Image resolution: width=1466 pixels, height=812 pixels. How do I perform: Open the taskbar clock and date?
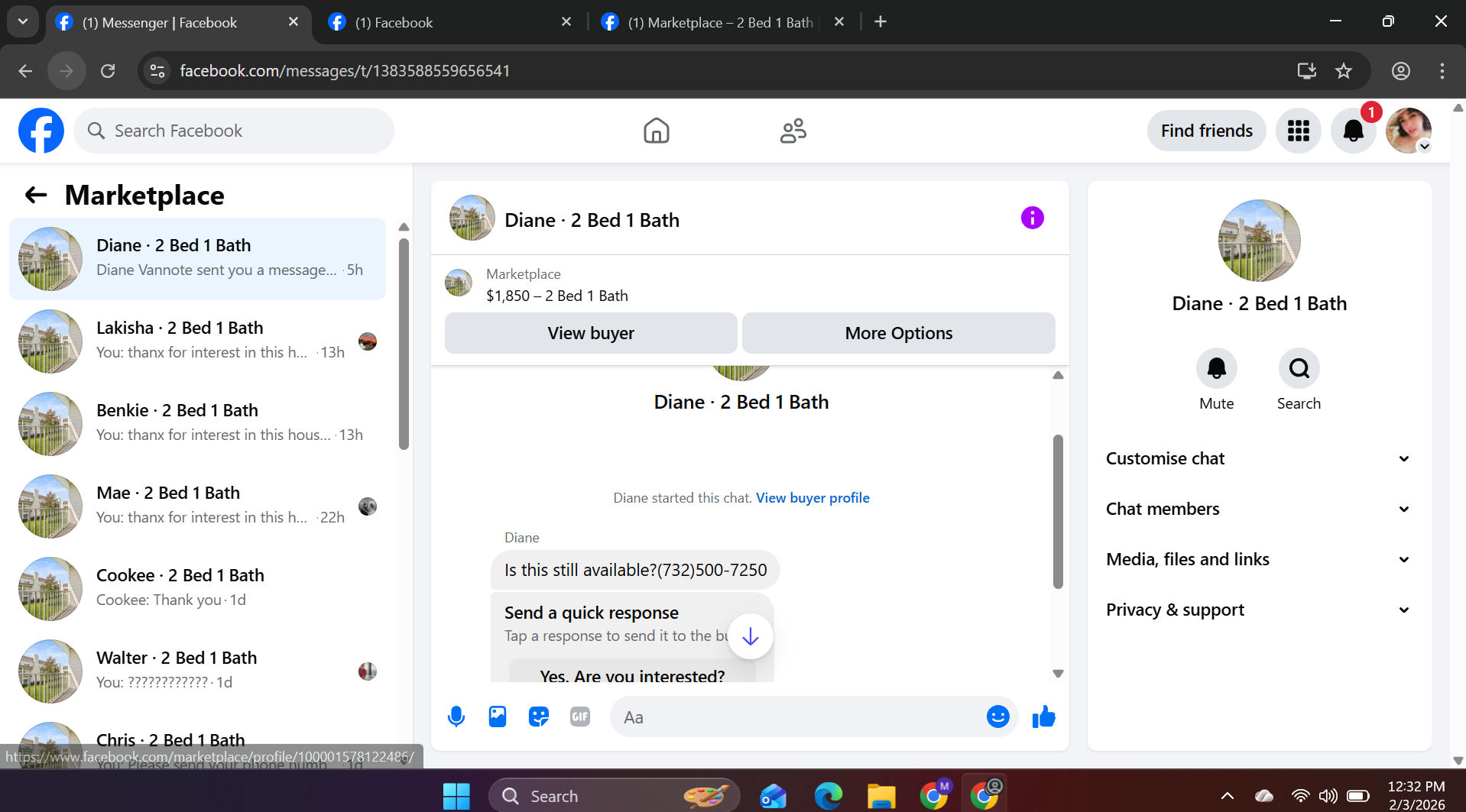[x=1416, y=796]
